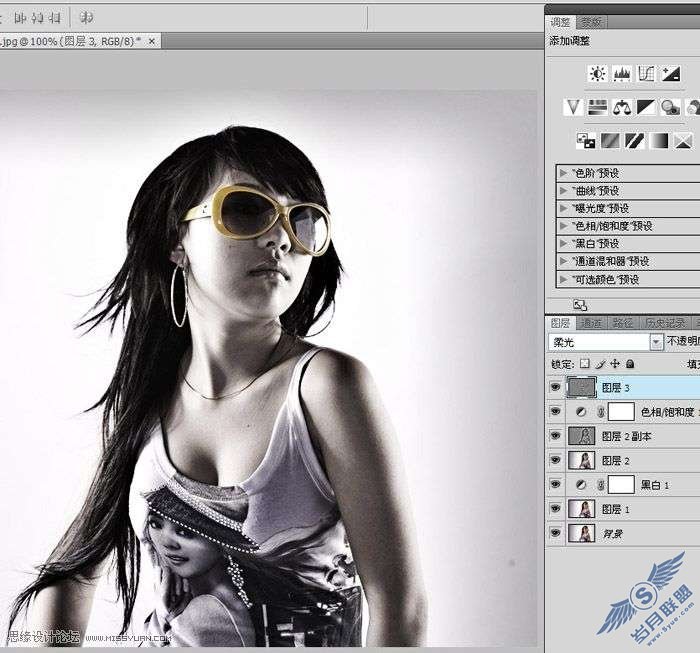Click the 图层 2 layer thumbnail
Viewport: 700px width, 653px height.
click(581, 460)
